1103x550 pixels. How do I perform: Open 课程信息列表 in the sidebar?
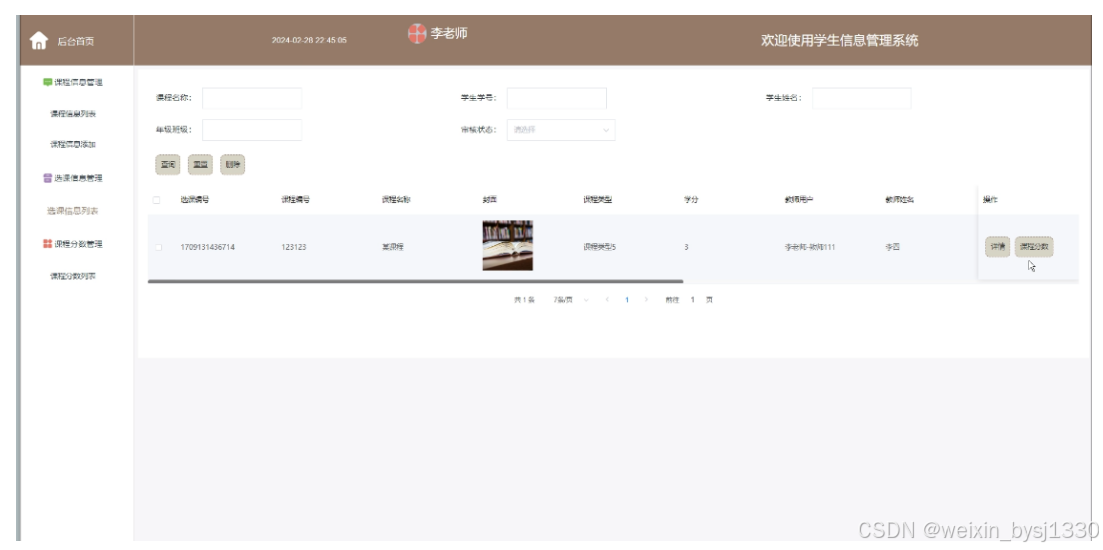click(73, 113)
